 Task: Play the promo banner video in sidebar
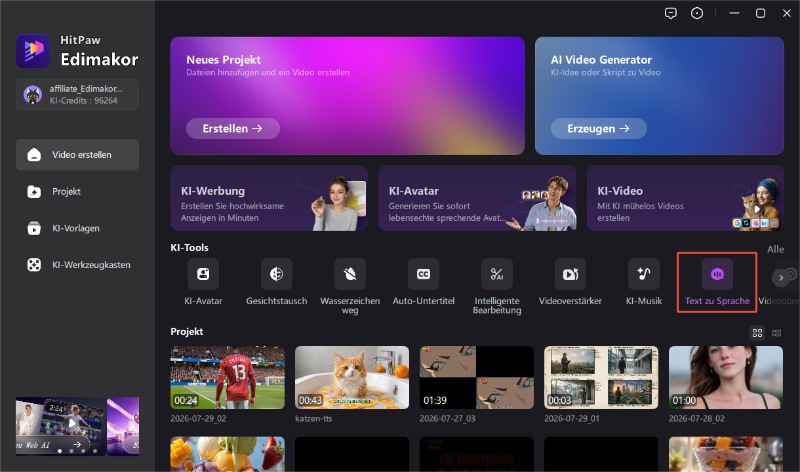[72, 423]
